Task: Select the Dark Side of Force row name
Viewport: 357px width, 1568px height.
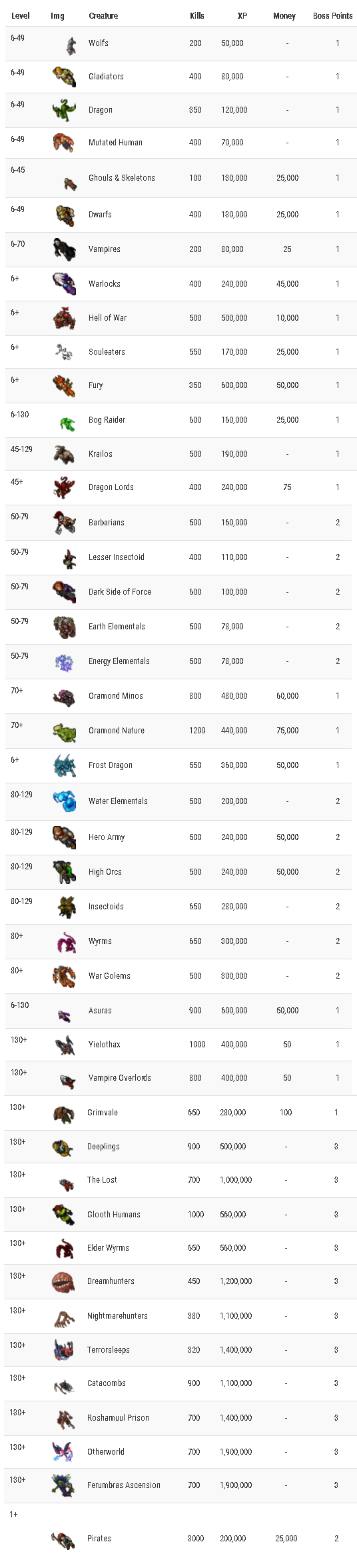Action: [120, 591]
